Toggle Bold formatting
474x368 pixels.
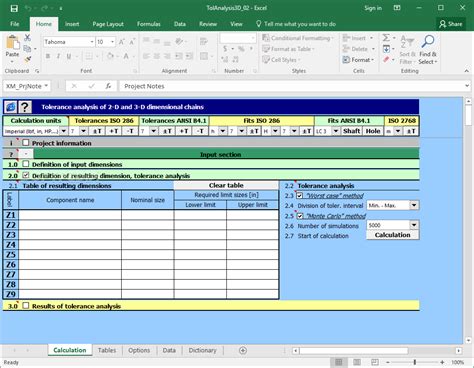point(48,56)
